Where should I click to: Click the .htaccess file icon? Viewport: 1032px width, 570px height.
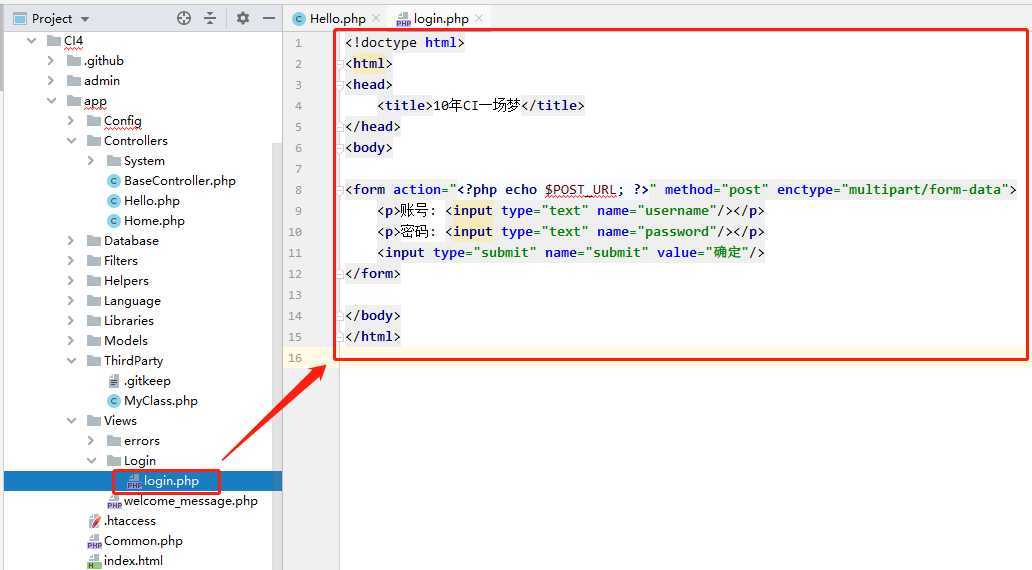pos(95,521)
